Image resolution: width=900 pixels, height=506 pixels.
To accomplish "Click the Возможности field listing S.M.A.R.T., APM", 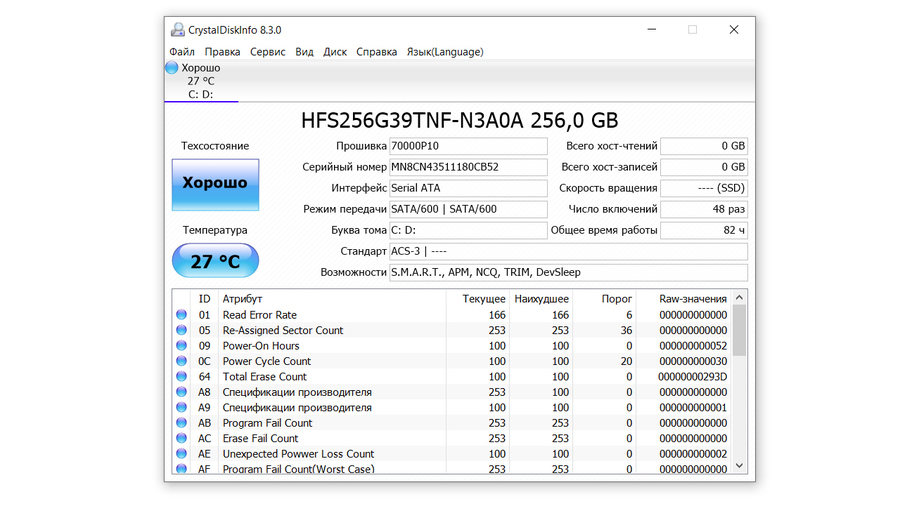I will point(568,272).
